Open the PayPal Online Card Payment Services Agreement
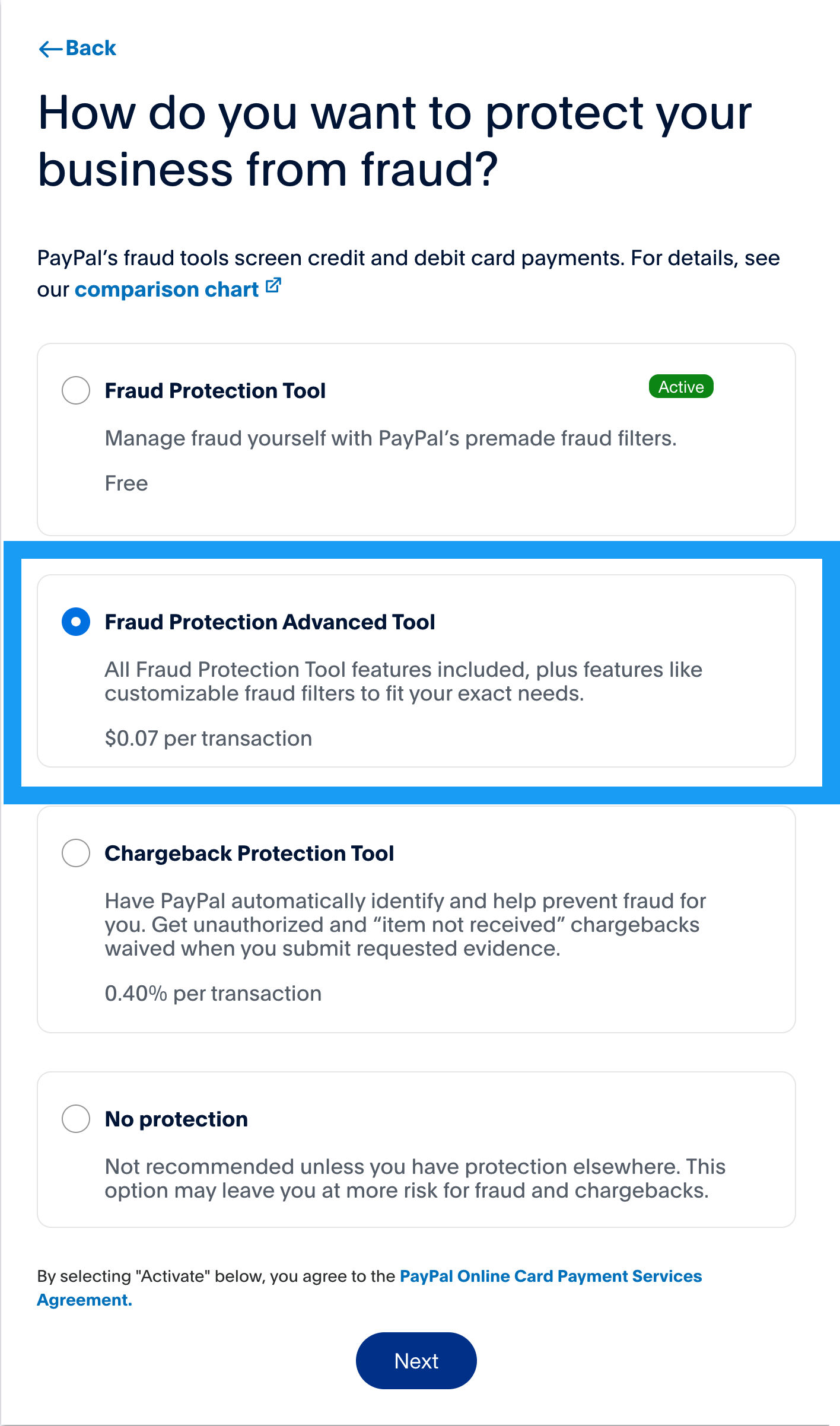Viewport: 840px width, 1426px height. [551, 1276]
